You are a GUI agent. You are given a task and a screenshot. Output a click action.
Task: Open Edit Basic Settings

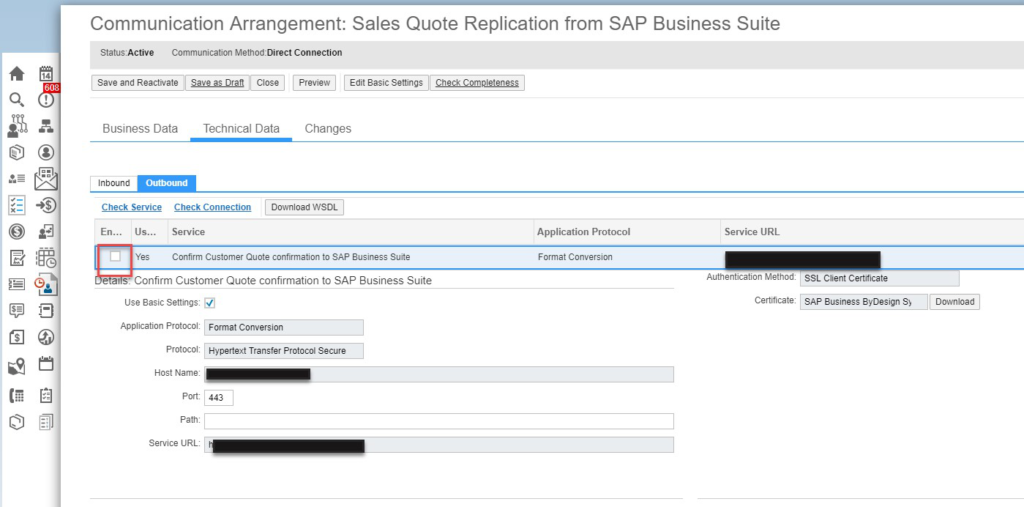(386, 83)
